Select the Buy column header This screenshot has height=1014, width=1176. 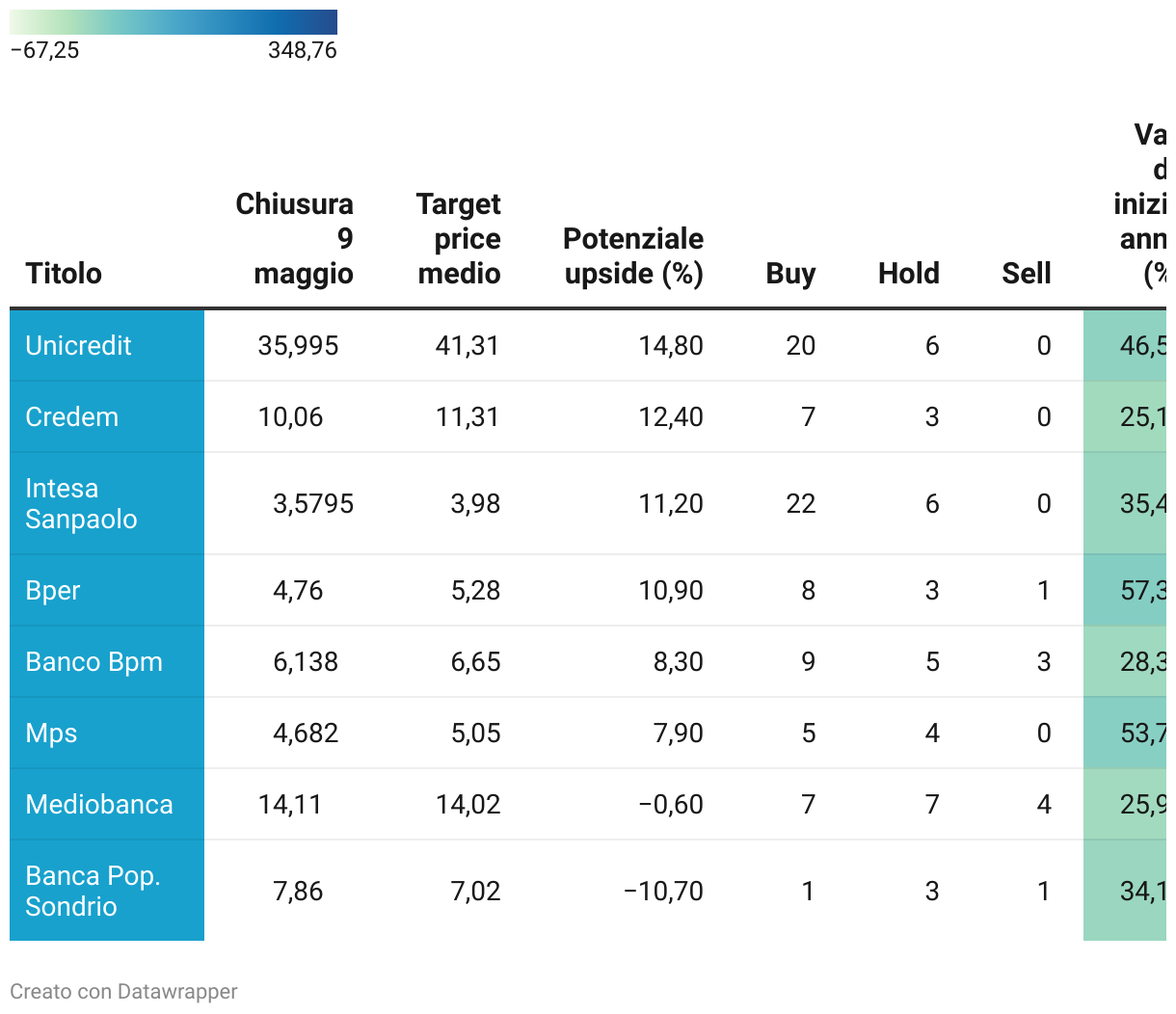pyautogui.click(x=790, y=274)
